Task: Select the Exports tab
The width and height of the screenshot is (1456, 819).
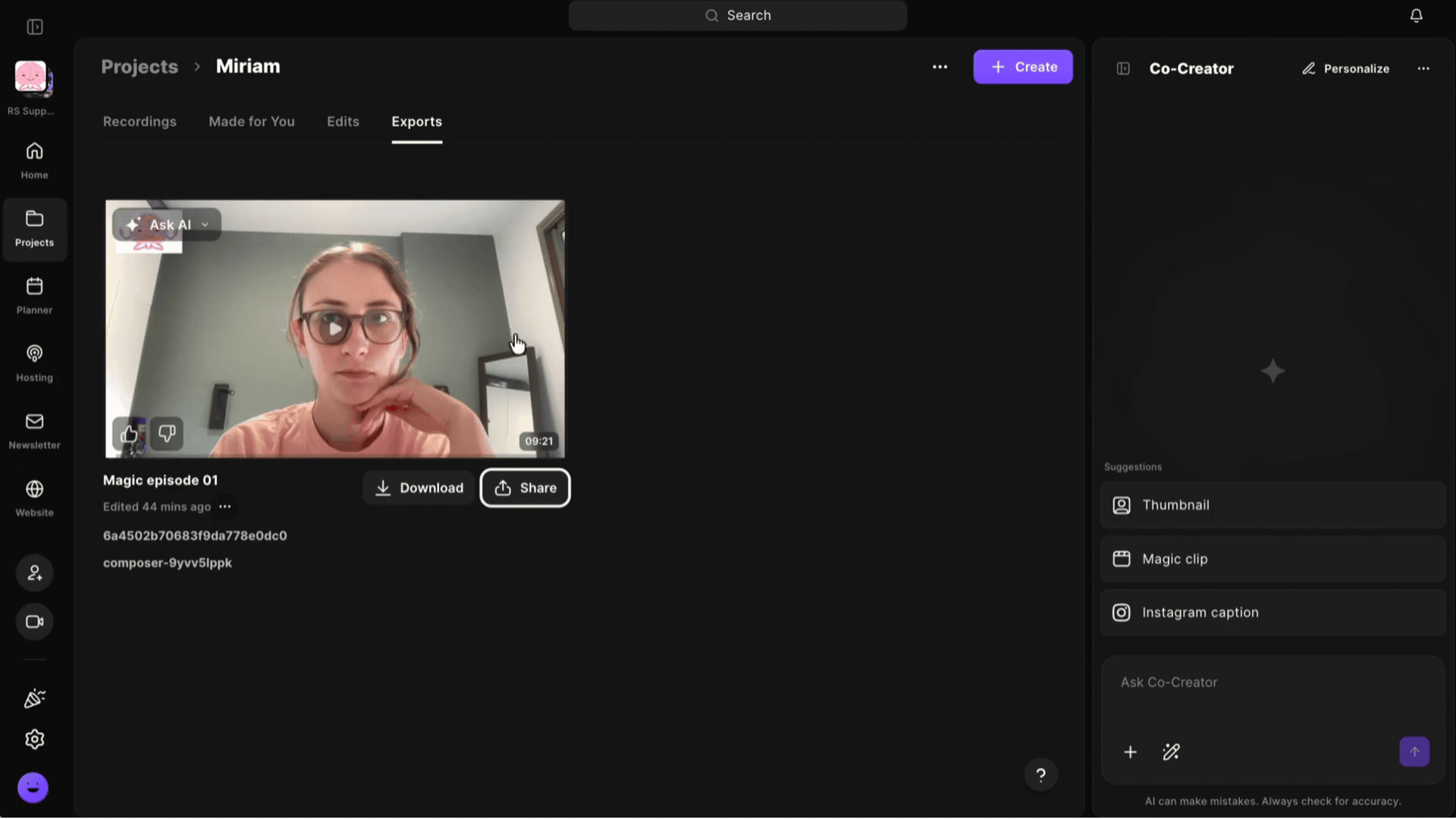Action: [x=416, y=121]
